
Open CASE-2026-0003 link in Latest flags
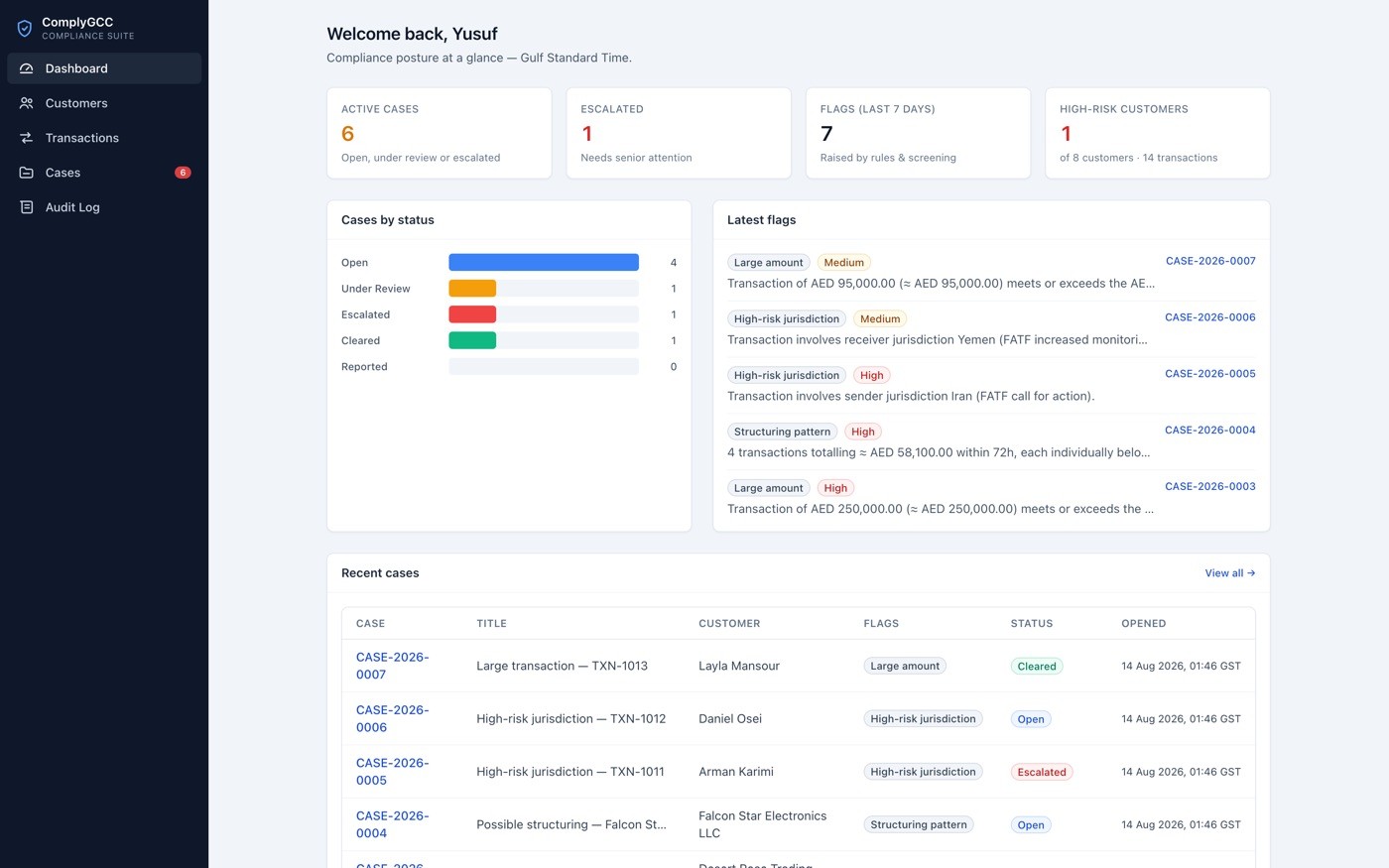pyautogui.click(x=1210, y=487)
